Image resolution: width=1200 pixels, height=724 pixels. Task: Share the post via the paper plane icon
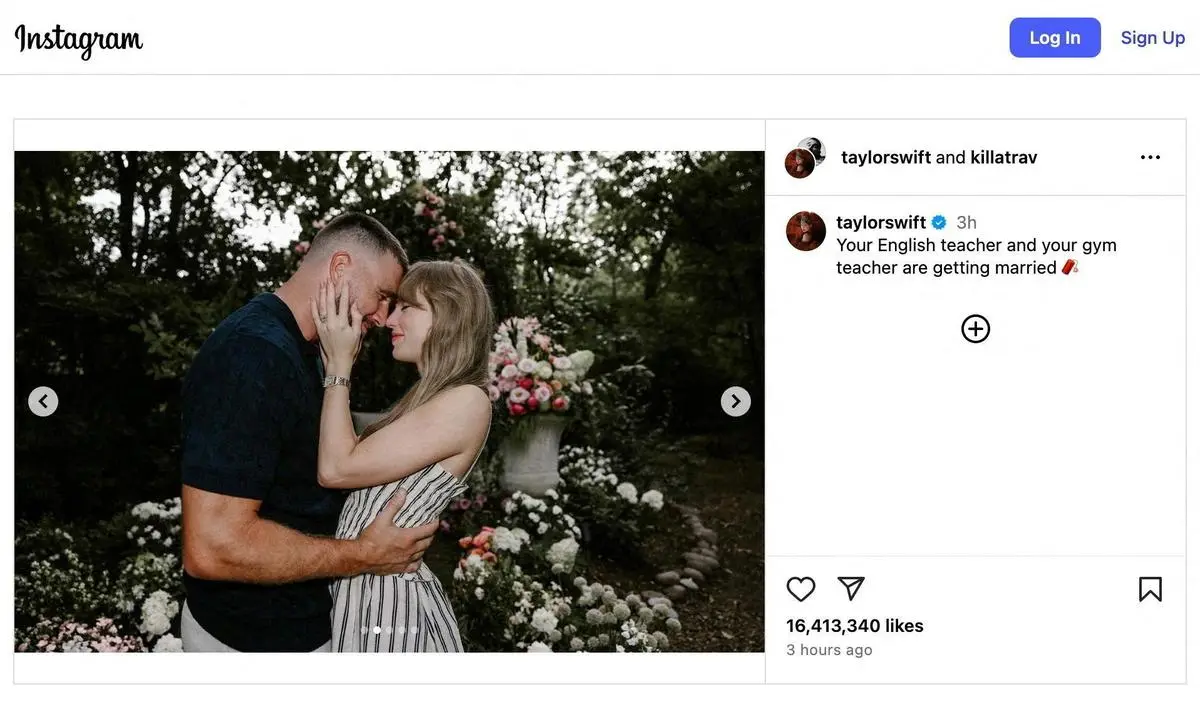(851, 588)
